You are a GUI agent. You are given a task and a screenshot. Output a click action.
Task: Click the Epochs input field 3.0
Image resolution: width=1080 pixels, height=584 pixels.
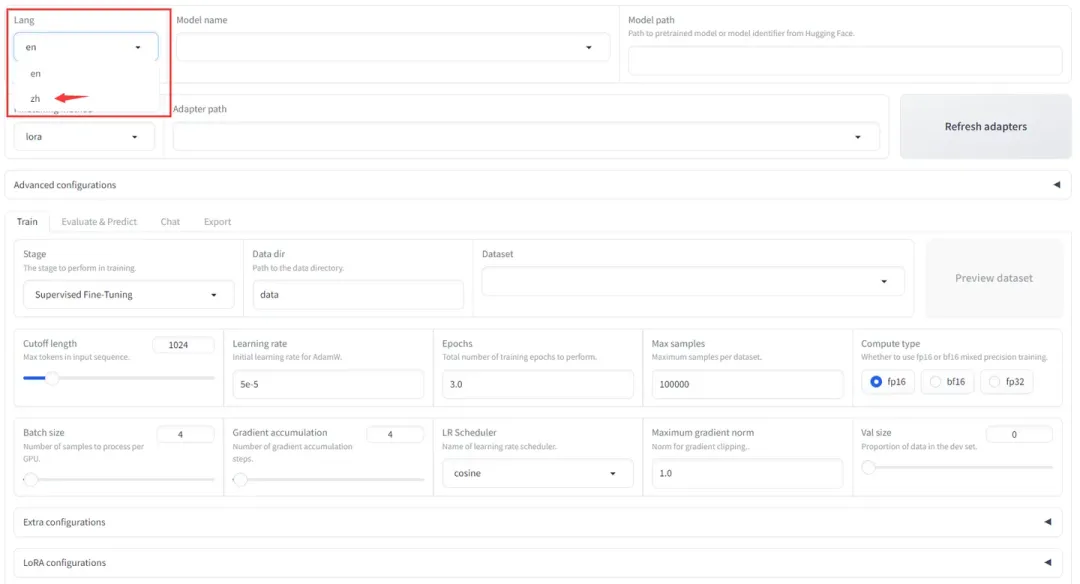[x=537, y=384]
